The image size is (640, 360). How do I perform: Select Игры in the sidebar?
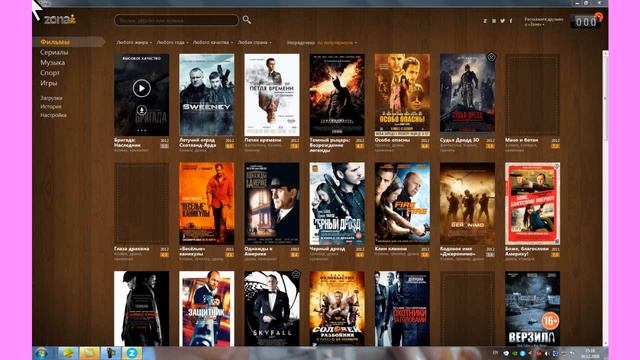click(49, 83)
